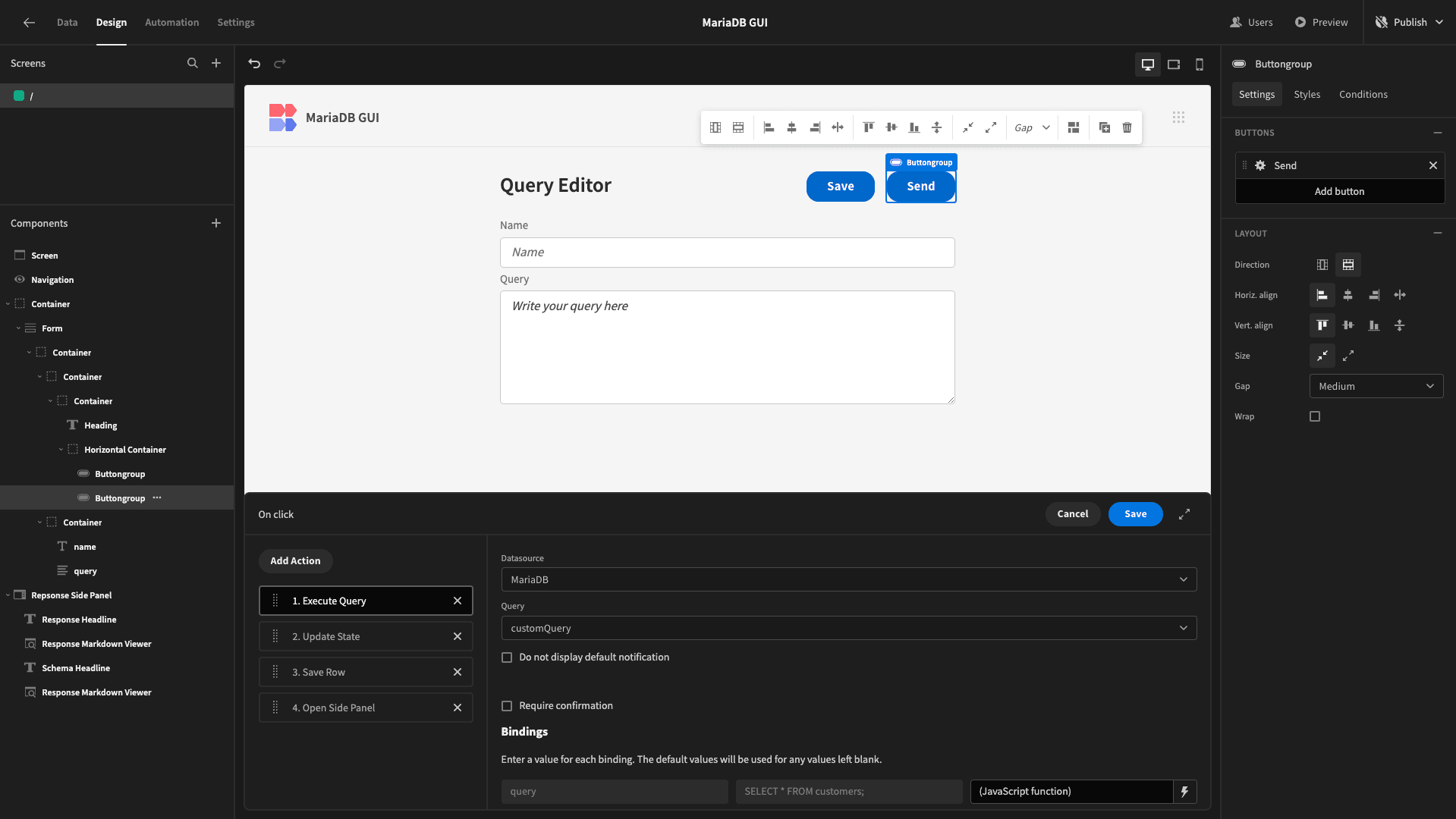
Task: Open the Data tab
Action: (x=67, y=22)
